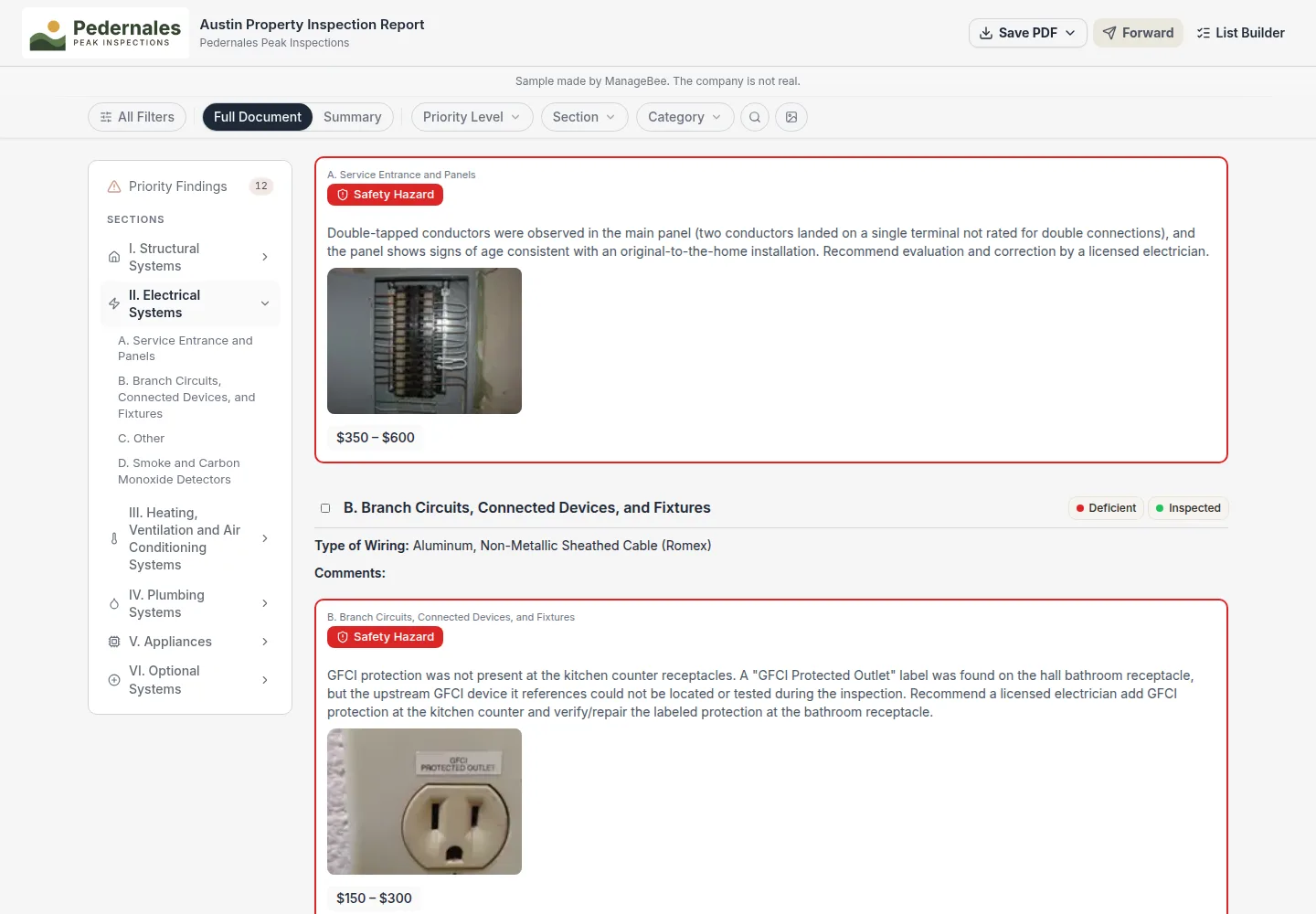Click the HVAC thermometer icon
The height and width of the screenshot is (914, 1316).
pos(114,538)
